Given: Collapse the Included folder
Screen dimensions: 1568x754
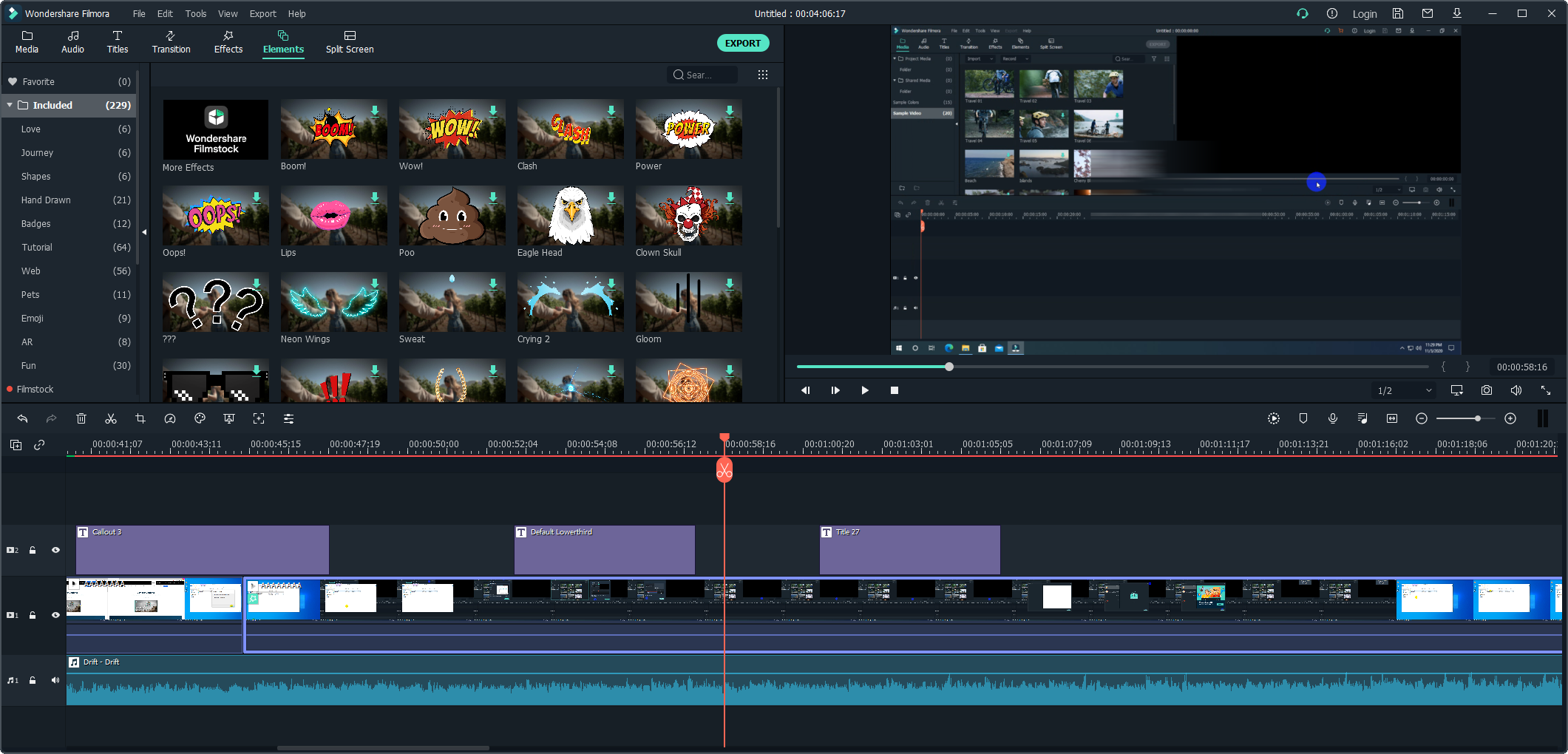Looking at the screenshot, I should tap(10, 105).
